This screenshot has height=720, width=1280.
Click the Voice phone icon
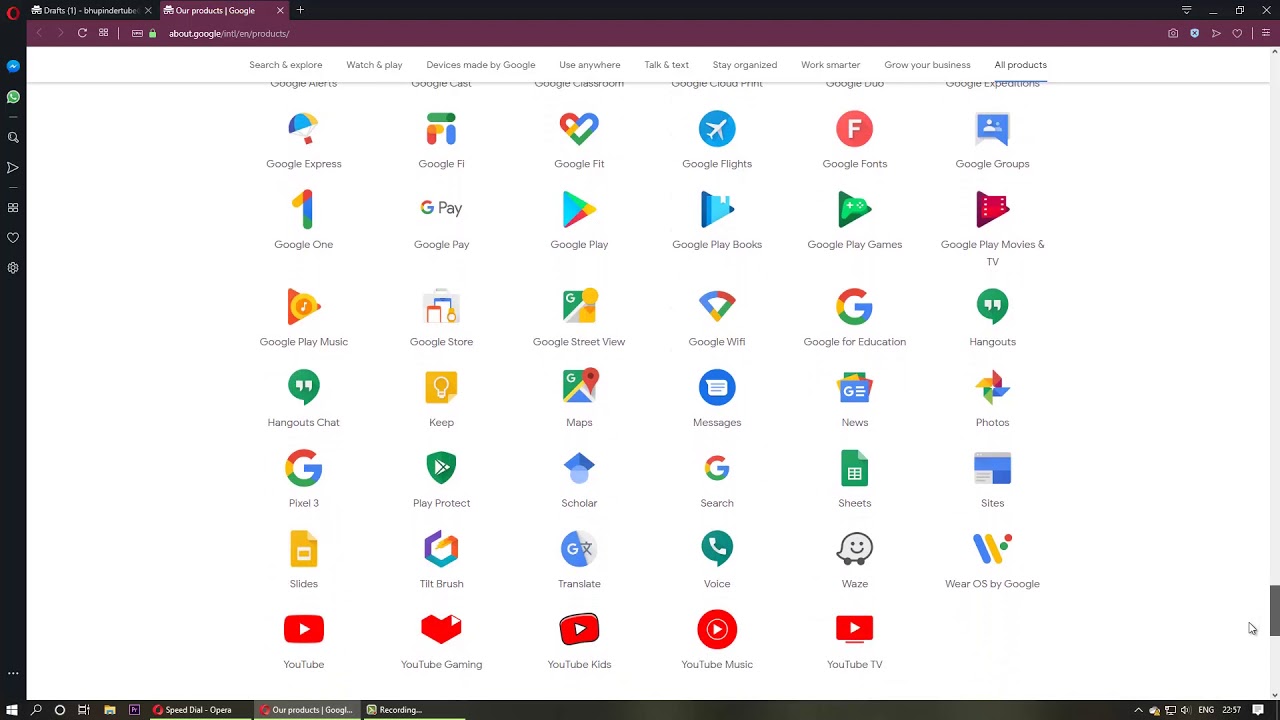(x=717, y=549)
